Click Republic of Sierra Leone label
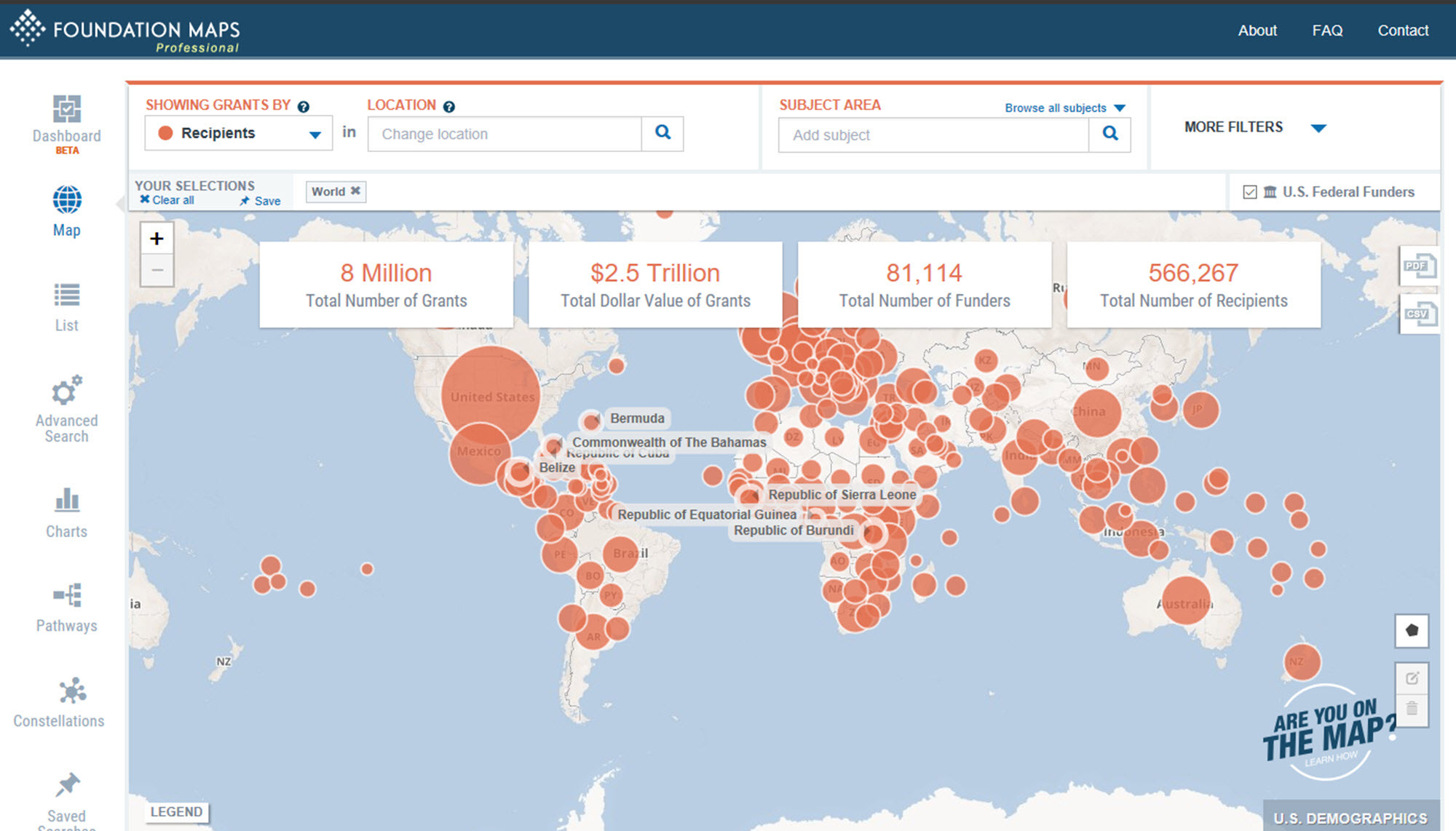This screenshot has width=1456, height=831. click(842, 495)
